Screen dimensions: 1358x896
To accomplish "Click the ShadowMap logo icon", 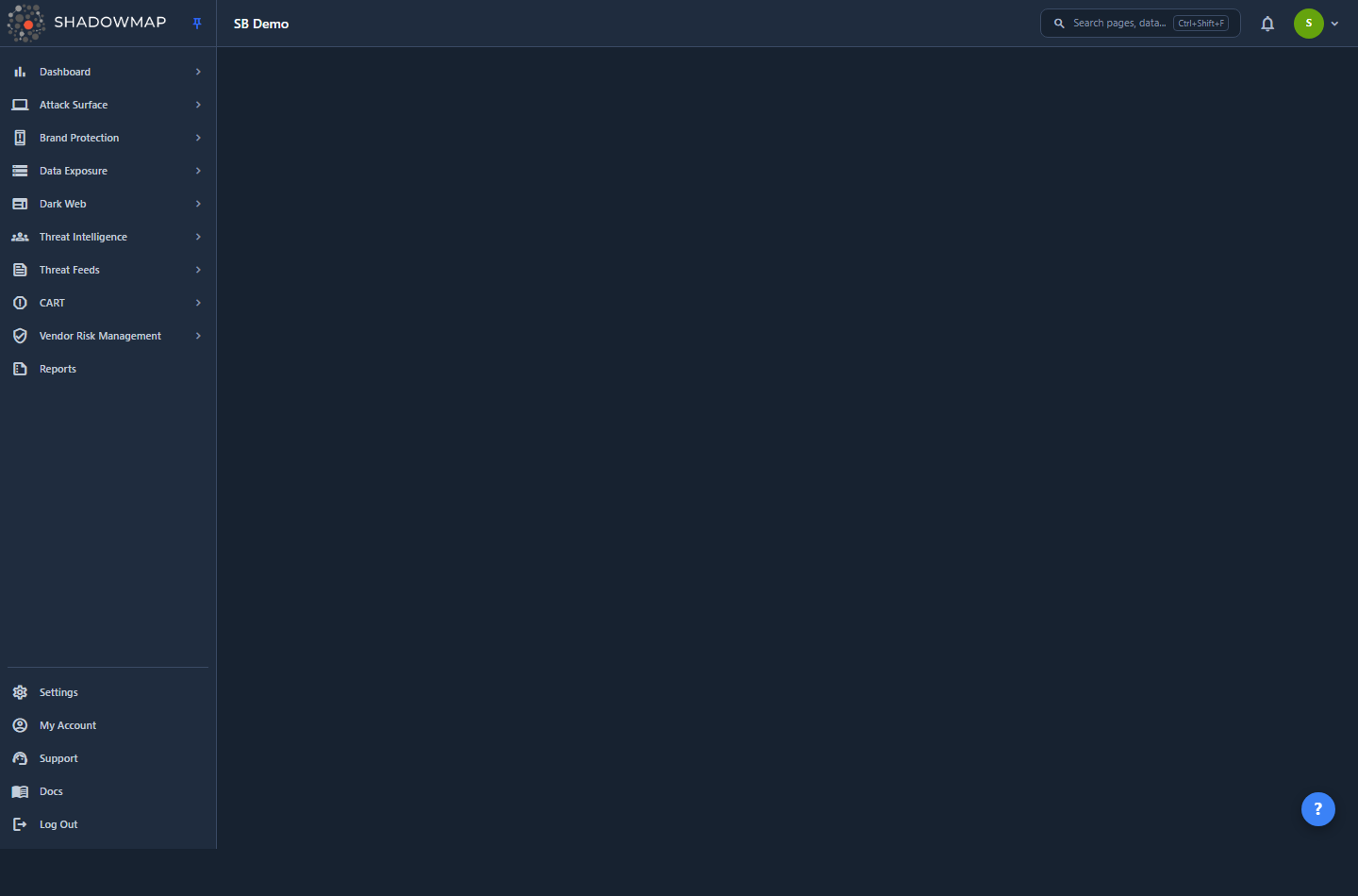I will tap(25, 24).
